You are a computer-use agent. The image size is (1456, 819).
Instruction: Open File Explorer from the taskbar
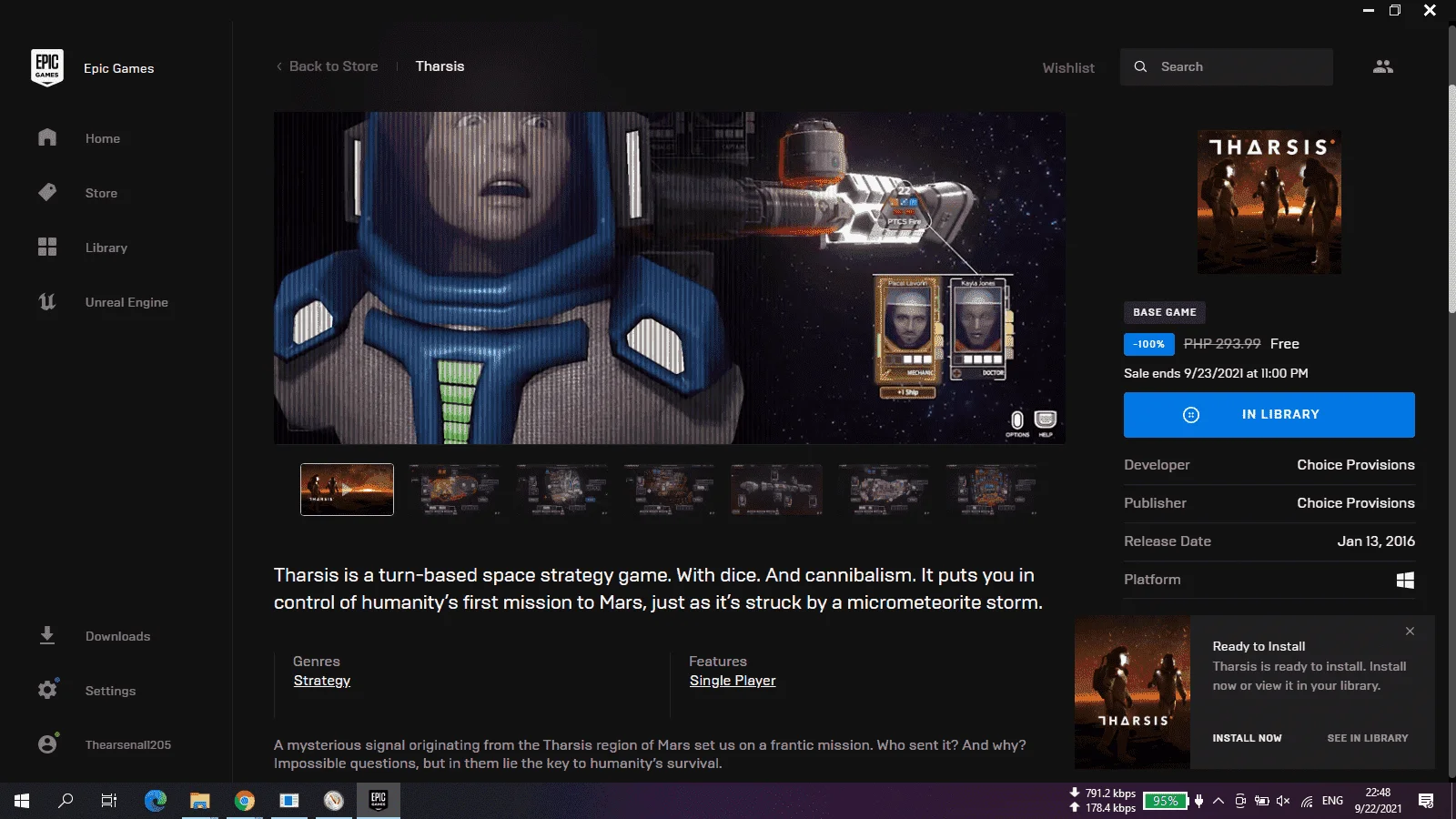tap(200, 801)
